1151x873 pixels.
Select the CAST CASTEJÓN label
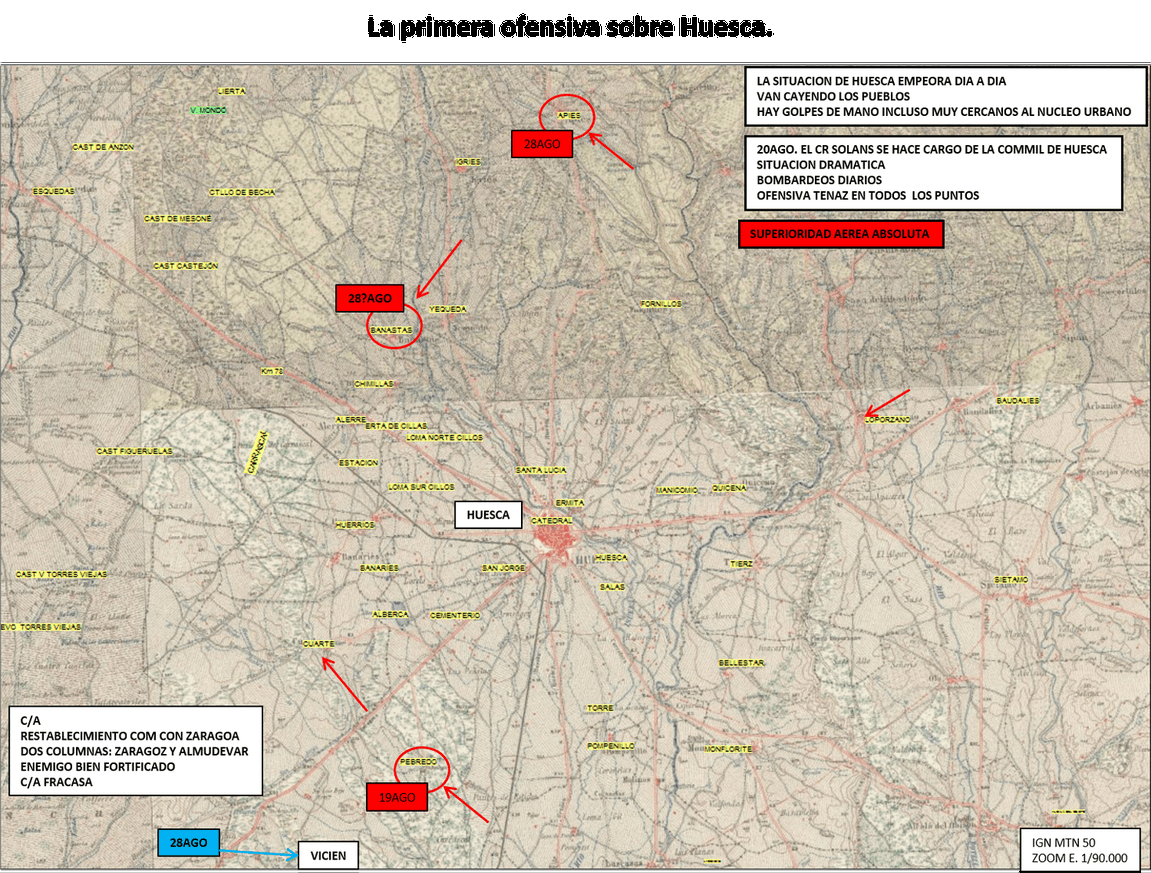186,266
